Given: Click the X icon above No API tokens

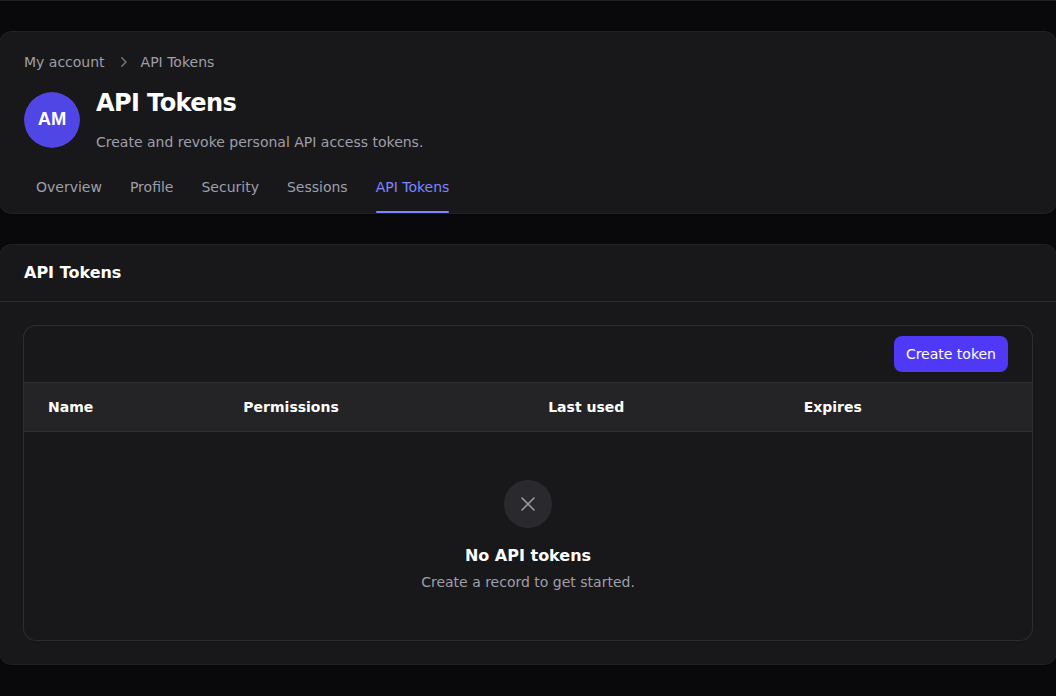Looking at the screenshot, I should point(528,504).
